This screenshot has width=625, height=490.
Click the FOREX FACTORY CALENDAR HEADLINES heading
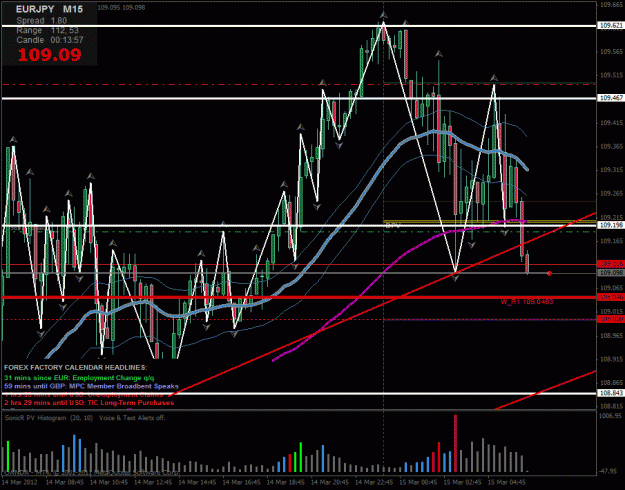(75, 367)
